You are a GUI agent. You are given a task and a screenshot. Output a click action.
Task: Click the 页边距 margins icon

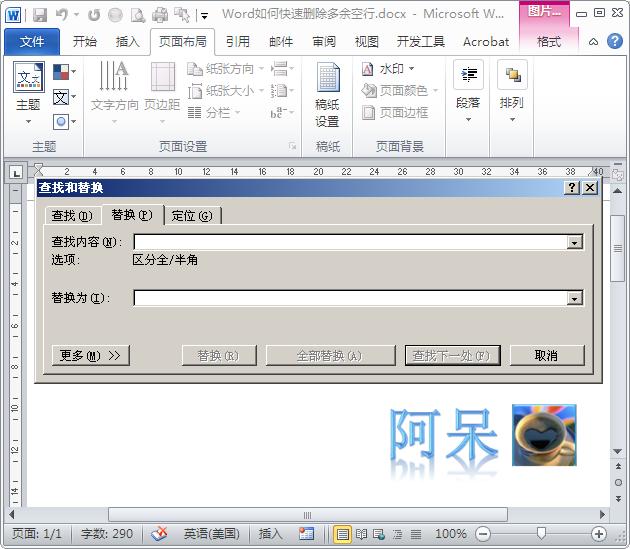coord(162,76)
